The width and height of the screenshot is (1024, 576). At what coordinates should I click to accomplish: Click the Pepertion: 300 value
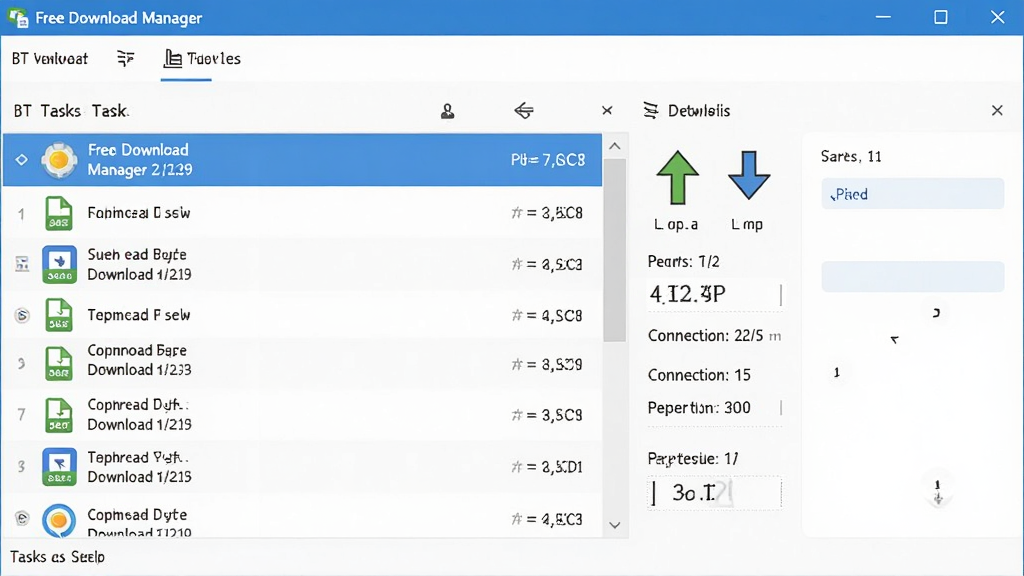point(737,408)
